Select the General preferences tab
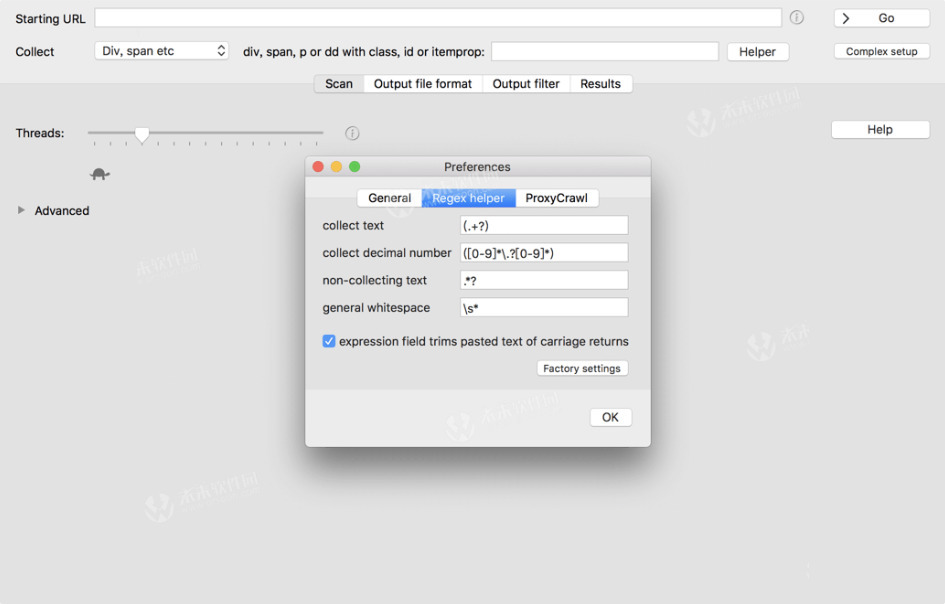 pyautogui.click(x=389, y=198)
